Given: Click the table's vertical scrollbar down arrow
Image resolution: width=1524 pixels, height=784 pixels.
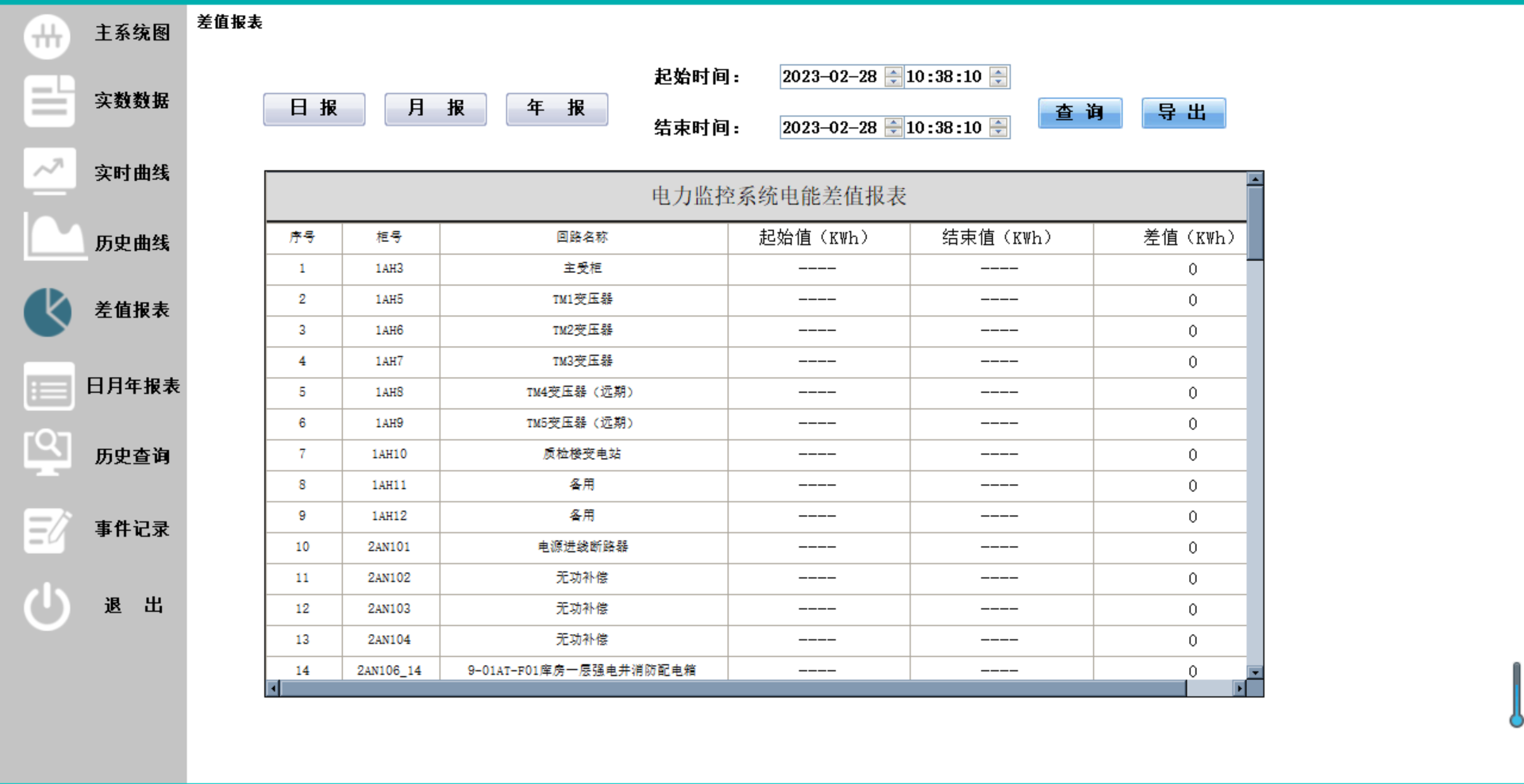Looking at the screenshot, I should 1255,671.
